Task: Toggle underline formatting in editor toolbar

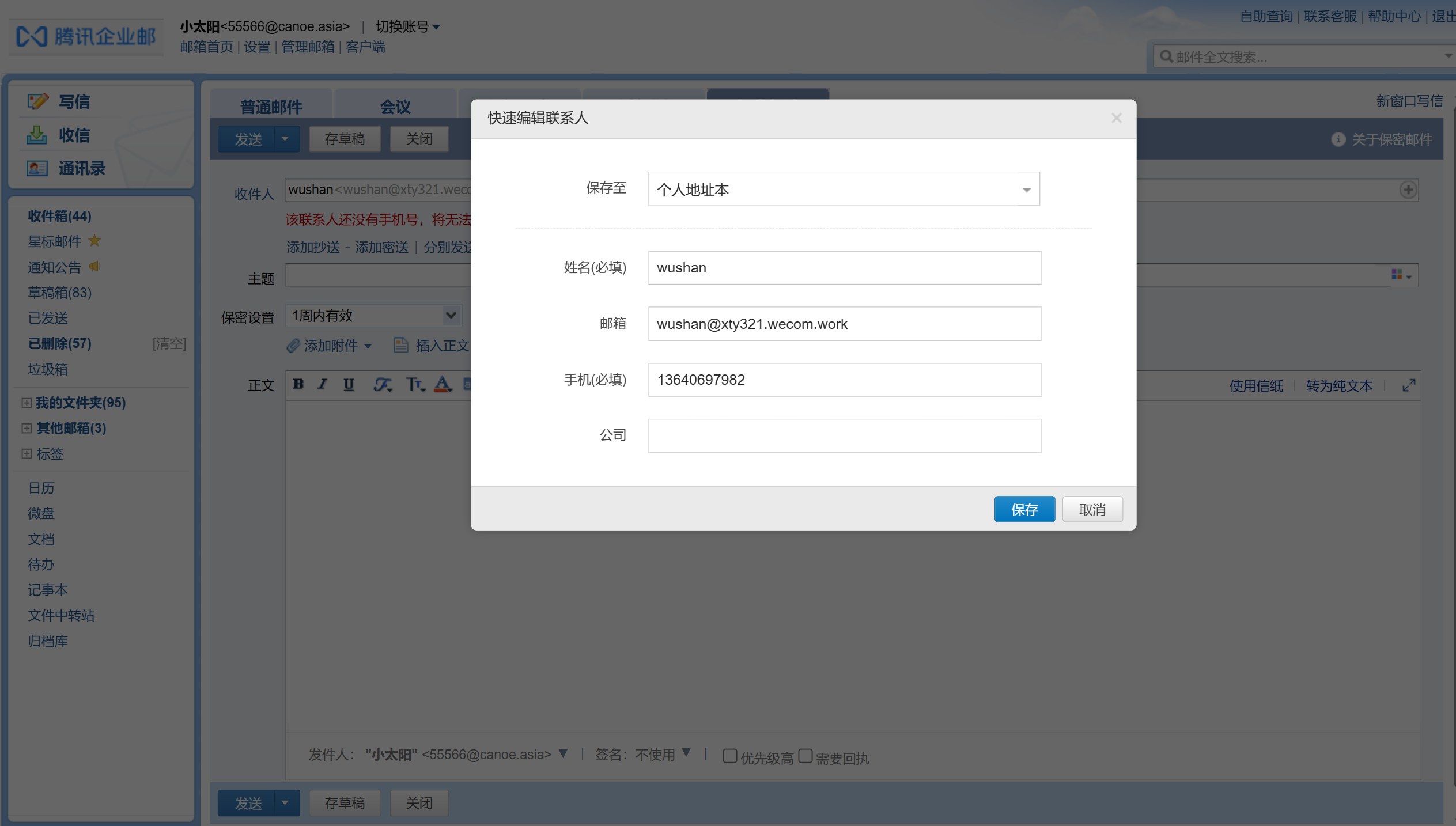Action: pyautogui.click(x=349, y=384)
